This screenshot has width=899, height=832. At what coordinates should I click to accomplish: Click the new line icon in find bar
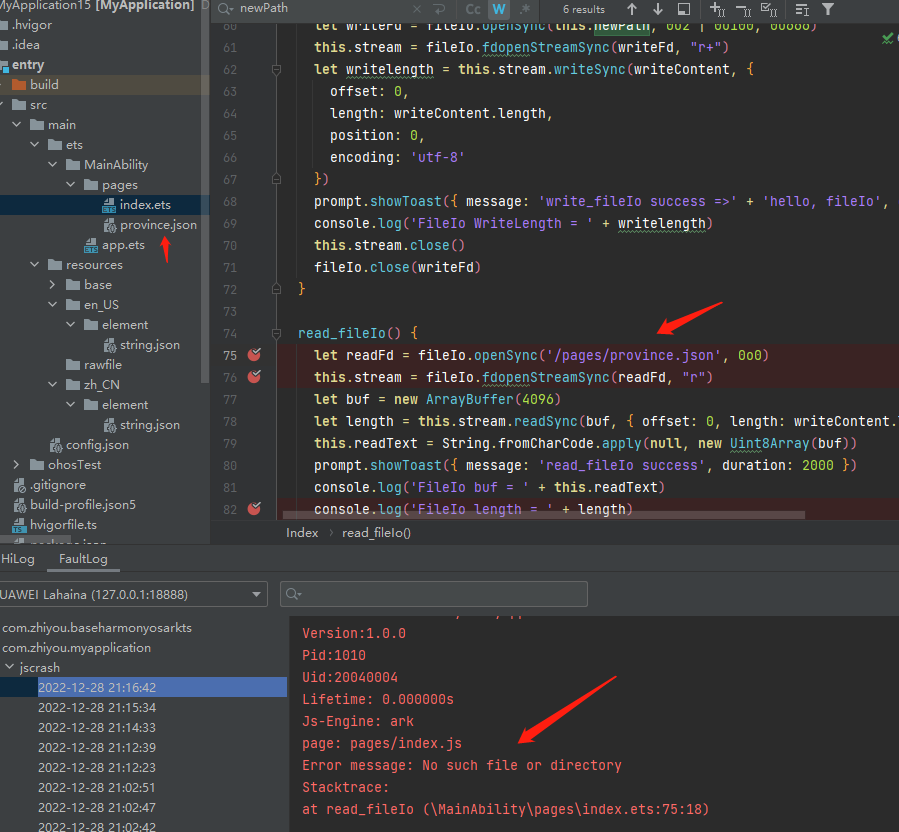[x=439, y=9]
